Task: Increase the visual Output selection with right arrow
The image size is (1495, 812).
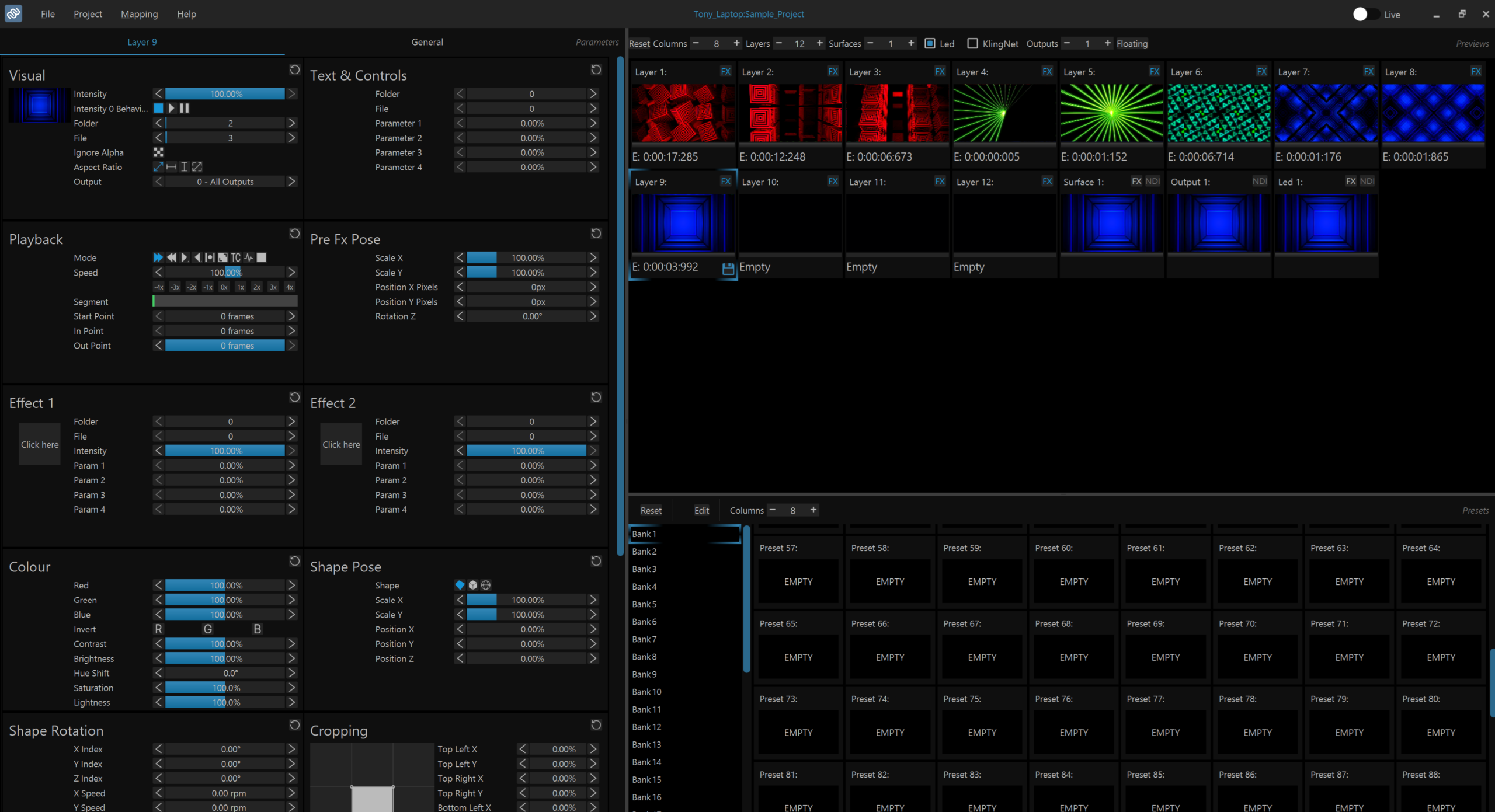Action: [291, 182]
